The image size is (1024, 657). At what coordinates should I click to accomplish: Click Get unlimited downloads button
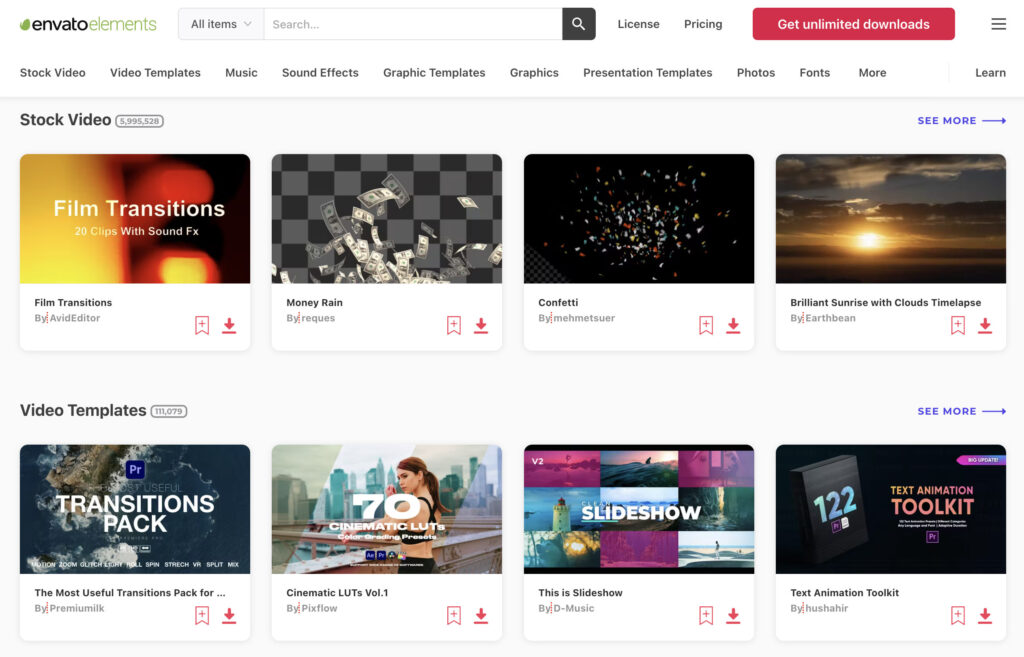[x=854, y=24]
